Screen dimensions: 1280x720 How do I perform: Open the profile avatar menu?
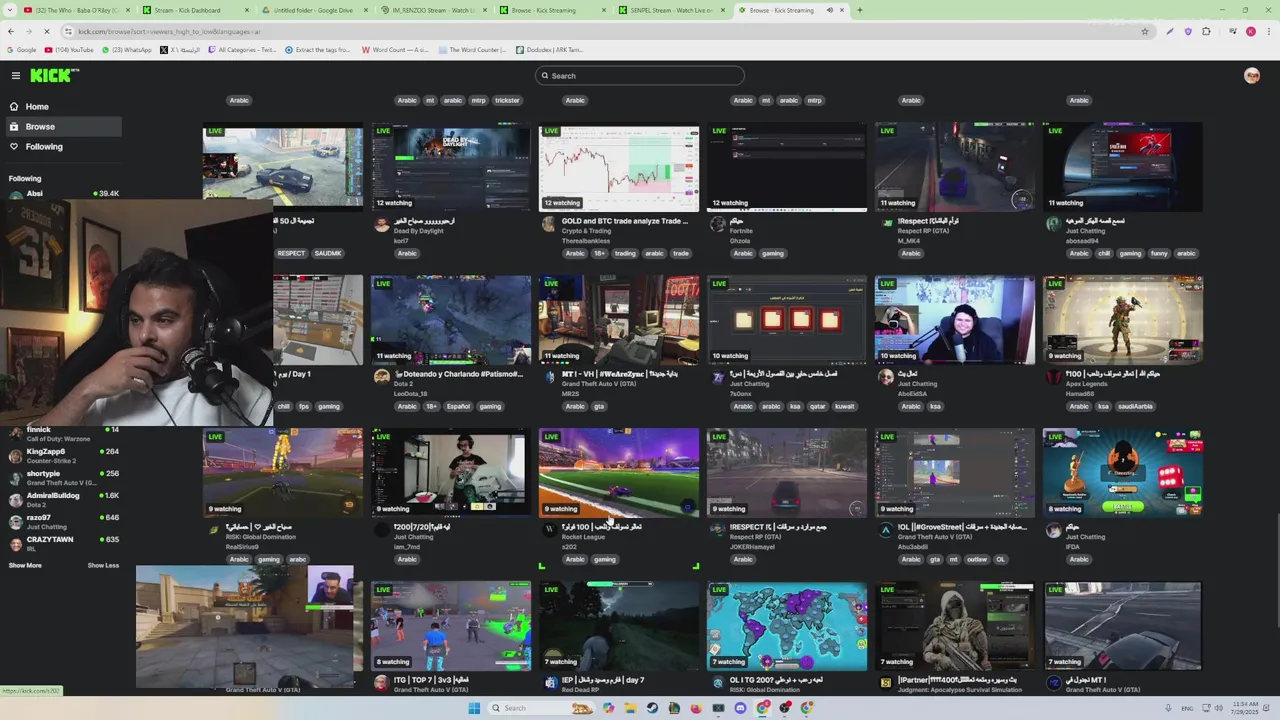(x=1252, y=76)
